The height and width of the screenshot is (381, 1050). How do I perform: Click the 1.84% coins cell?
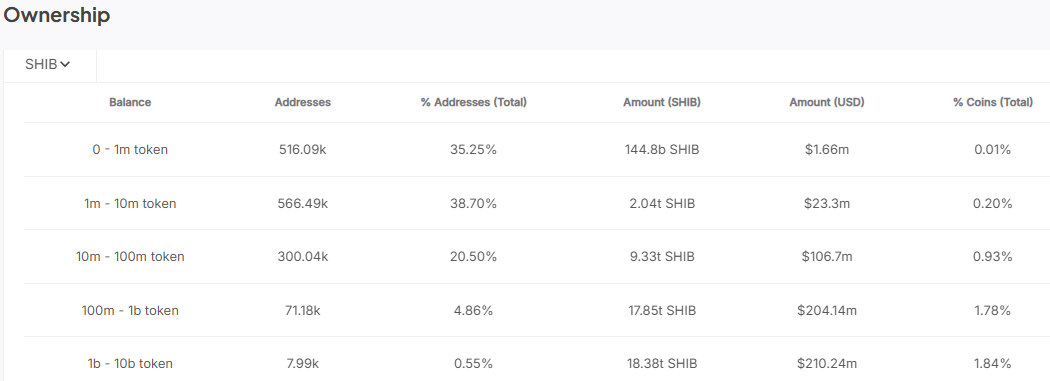(993, 364)
